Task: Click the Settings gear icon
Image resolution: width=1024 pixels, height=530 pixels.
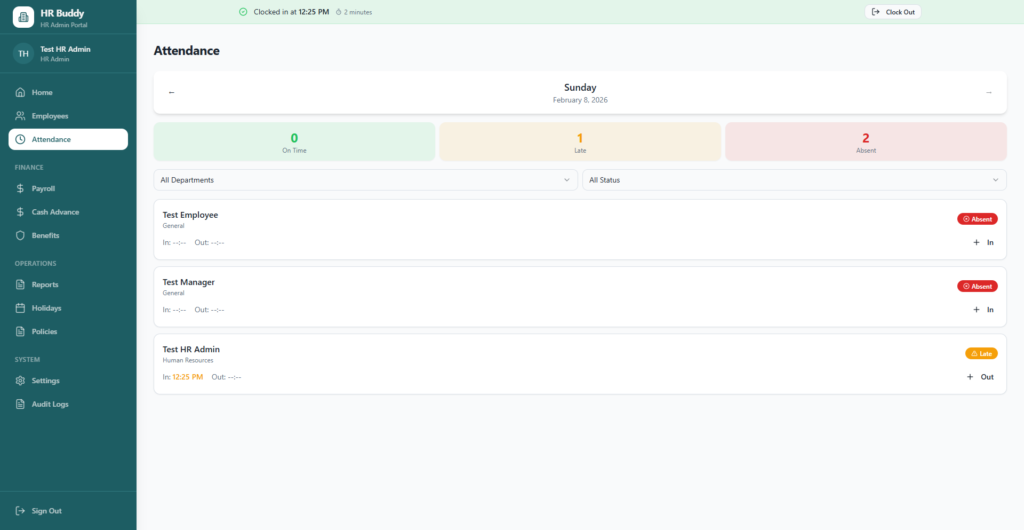Action: click(x=20, y=380)
